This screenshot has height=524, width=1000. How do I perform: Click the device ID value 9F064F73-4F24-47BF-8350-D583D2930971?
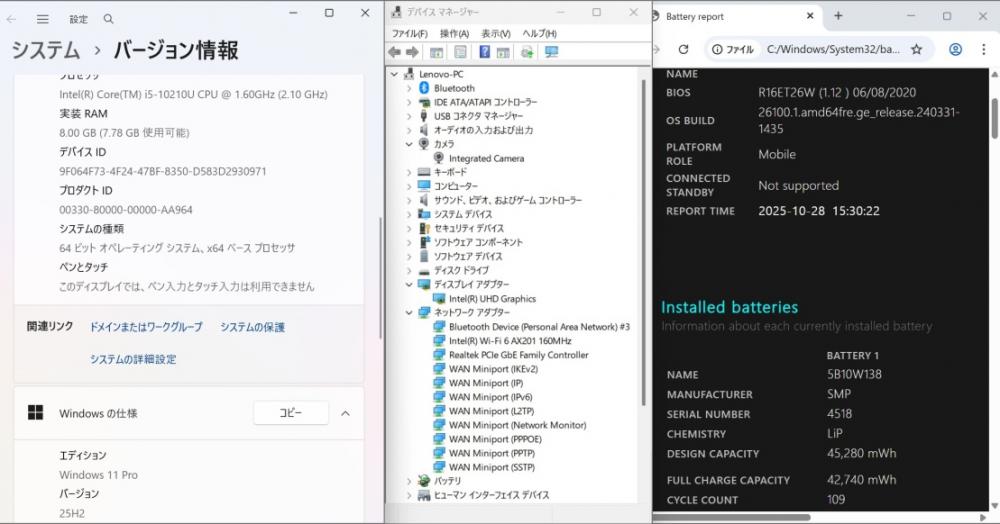point(163,171)
